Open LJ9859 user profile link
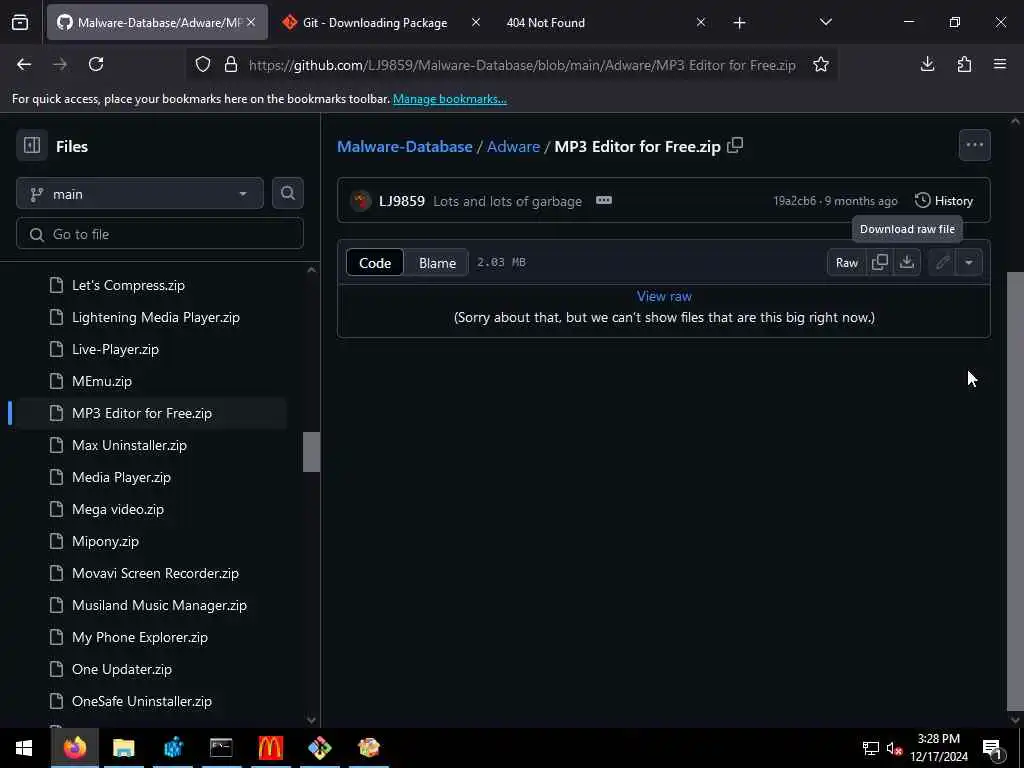1024x768 pixels. pos(402,200)
